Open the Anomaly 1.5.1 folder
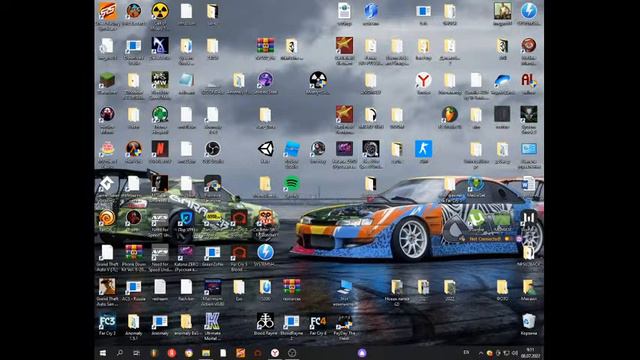Viewport: 640px width, 360px height. pyautogui.click(x=133, y=322)
